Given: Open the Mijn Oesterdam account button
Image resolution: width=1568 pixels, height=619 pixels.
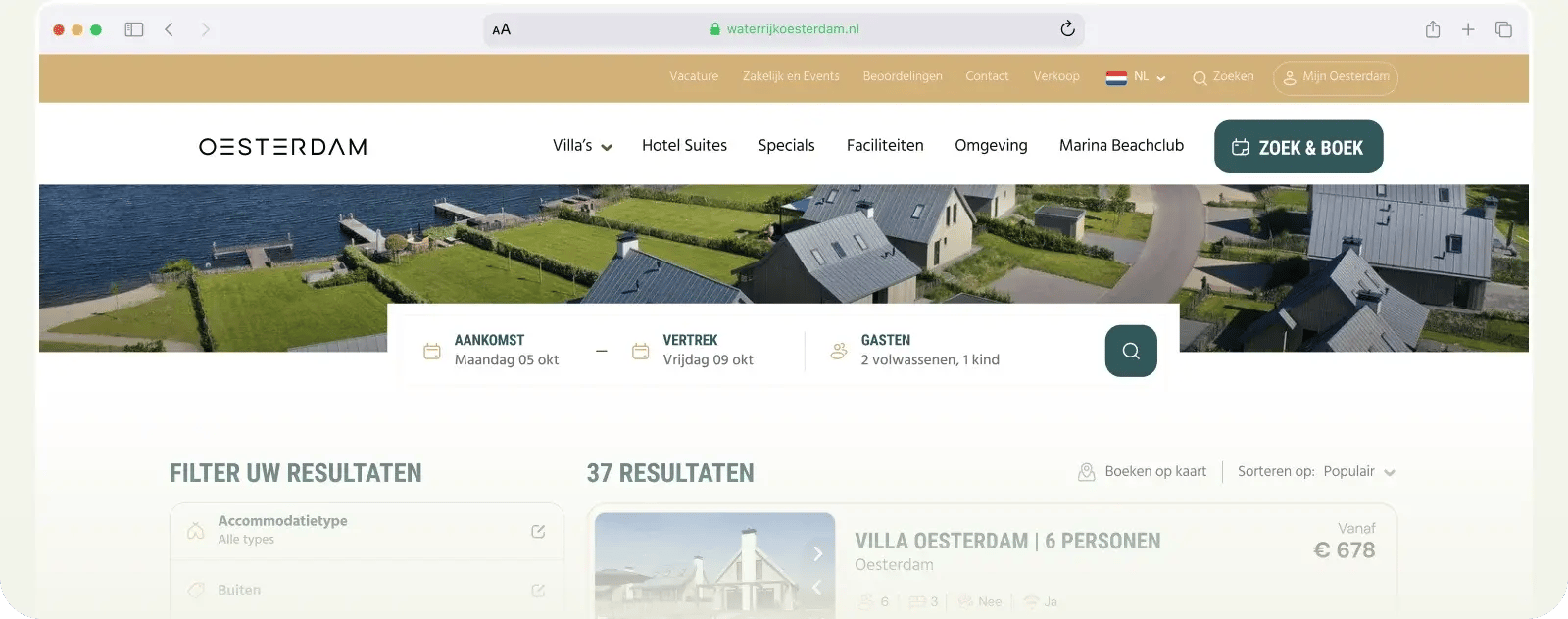Looking at the screenshot, I should coord(1336,77).
